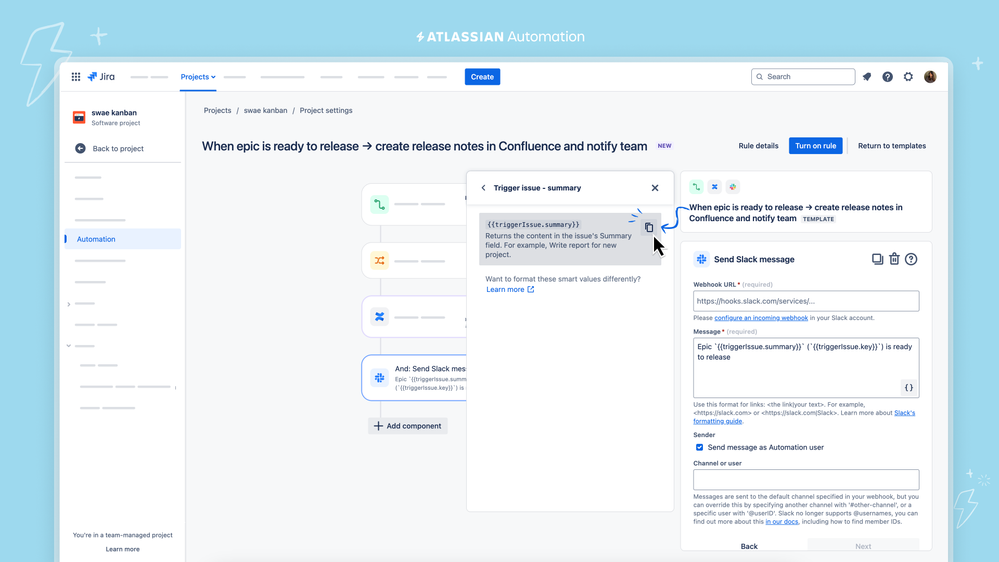Select the orange branch component icon
This screenshot has width=999, height=562.
click(x=379, y=261)
